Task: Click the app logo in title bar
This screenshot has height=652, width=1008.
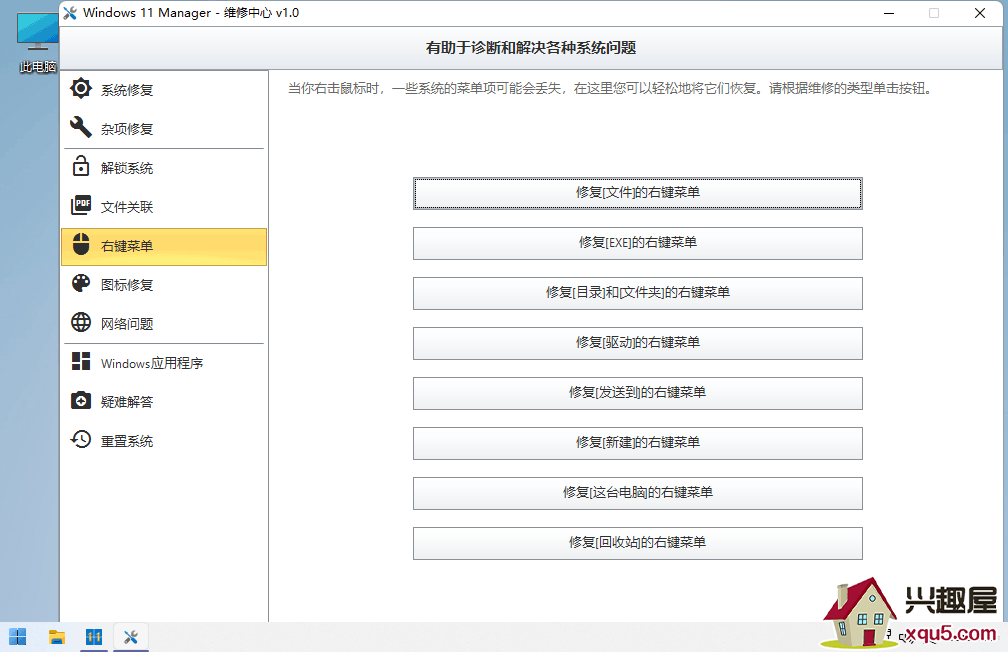Action: tap(70, 13)
